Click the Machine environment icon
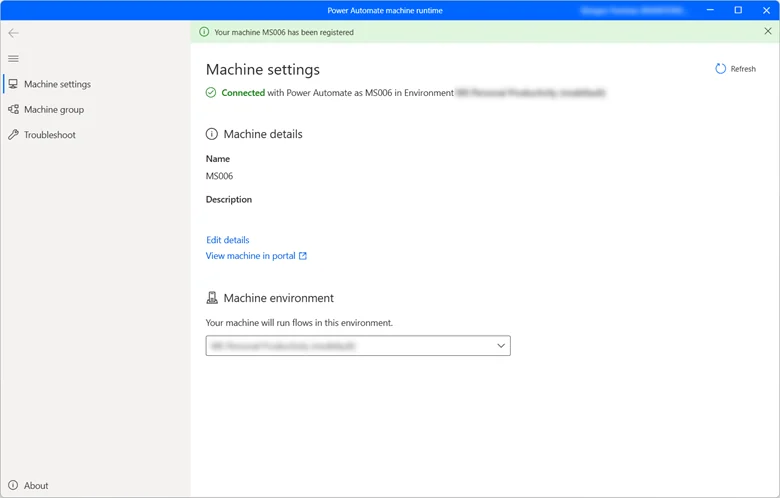 click(212, 298)
